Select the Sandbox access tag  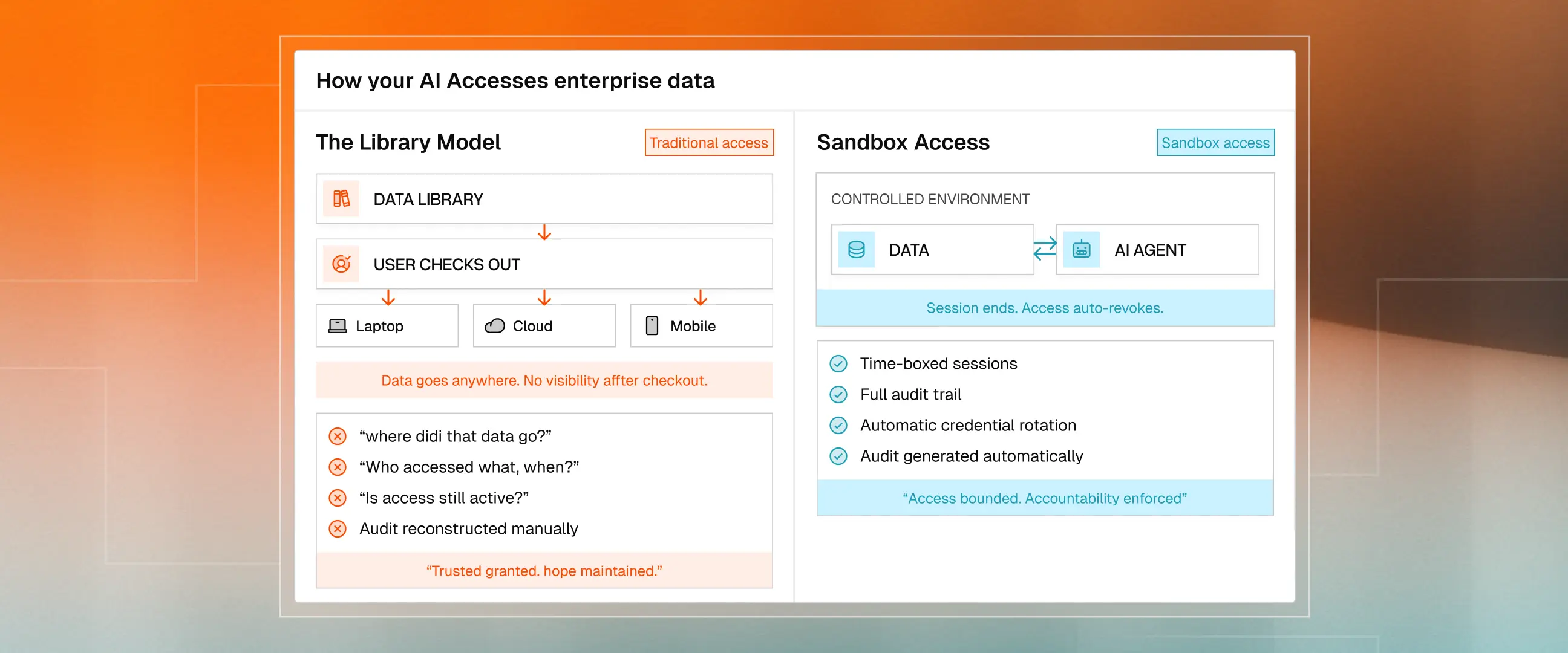point(1215,143)
